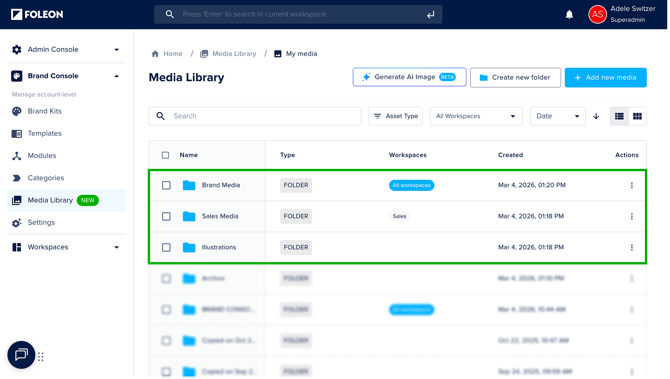This screenshot has width=670, height=379.
Task: Click the Brand Kits palette icon
Action: [x=17, y=112]
